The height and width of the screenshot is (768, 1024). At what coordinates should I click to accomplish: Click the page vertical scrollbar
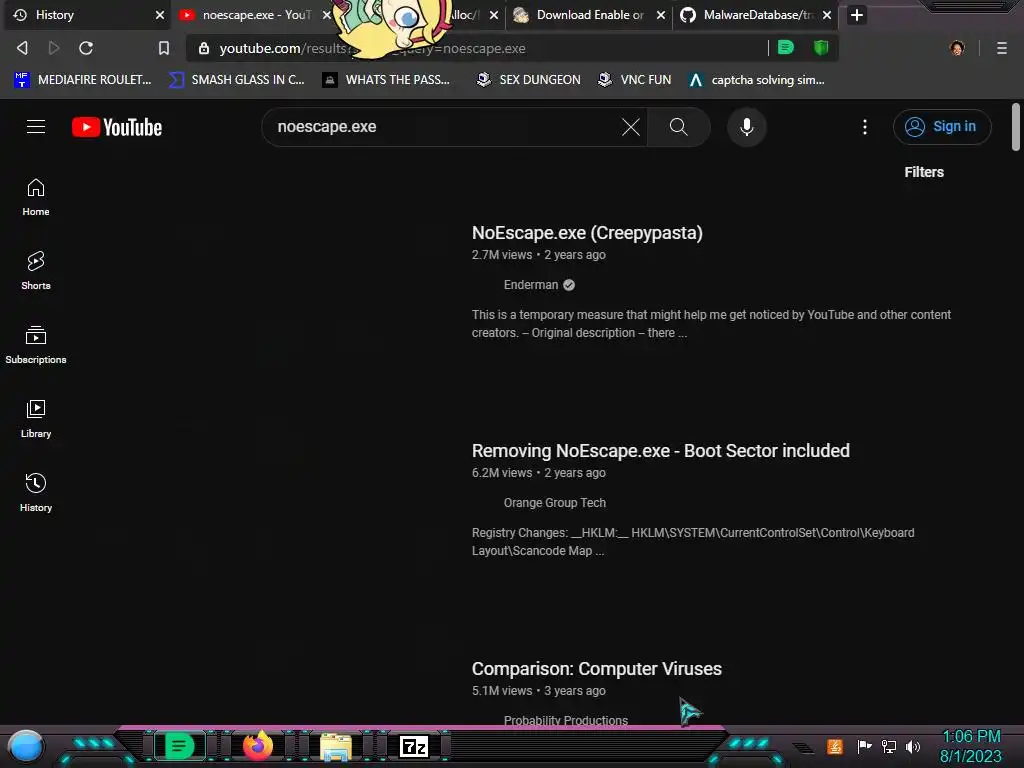[x=1015, y=127]
